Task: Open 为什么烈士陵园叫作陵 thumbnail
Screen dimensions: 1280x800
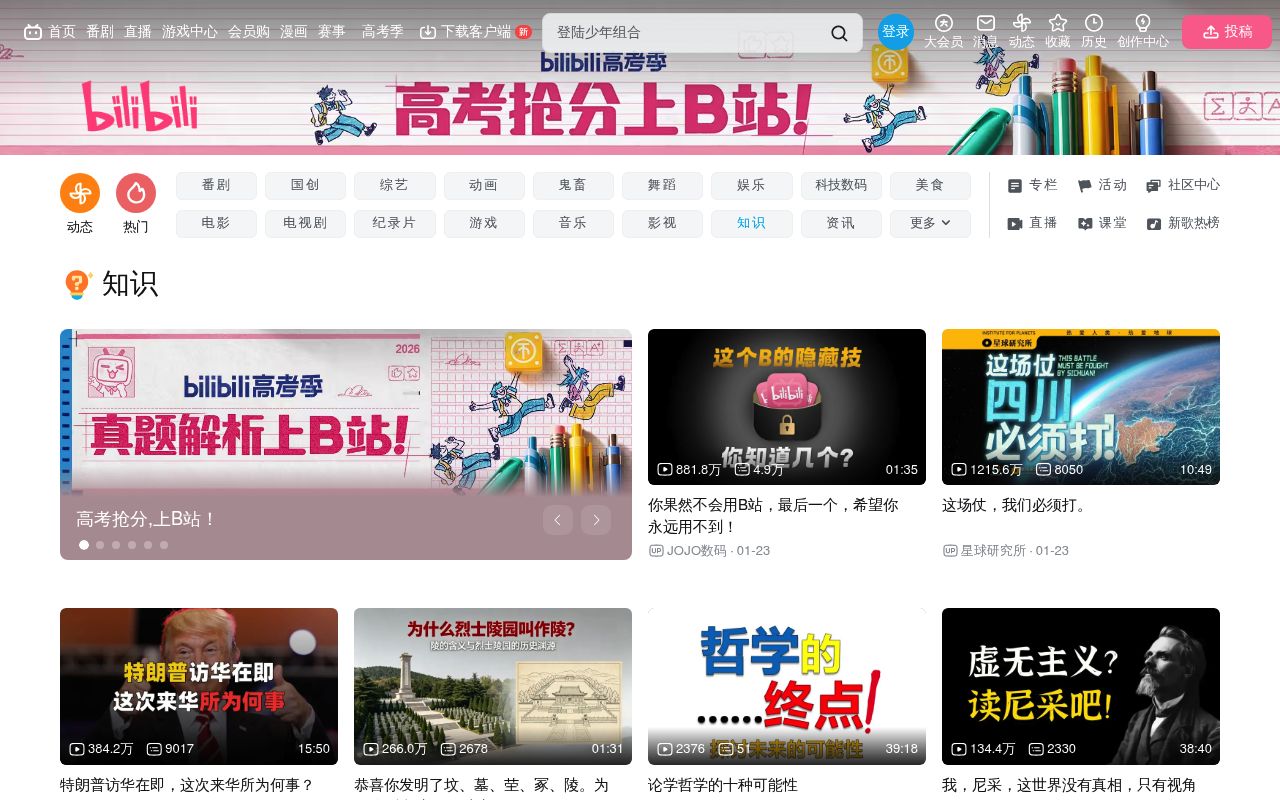Action: [493, 686]
